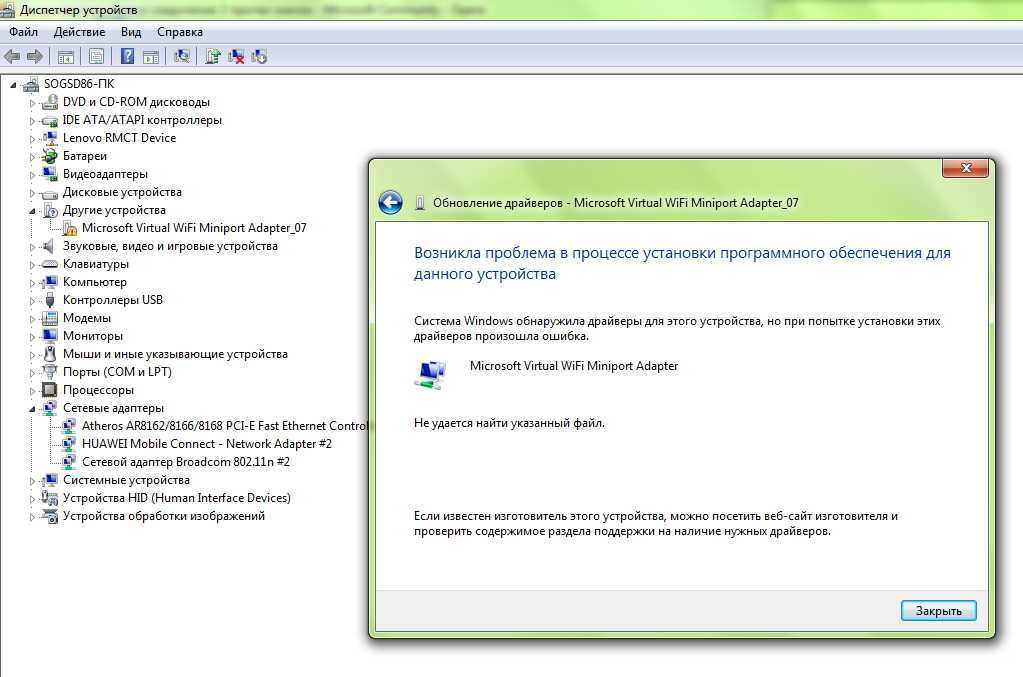Click the Клавиатуры keyboard icon
The image size is (1023, 677).
coord(50,264)
